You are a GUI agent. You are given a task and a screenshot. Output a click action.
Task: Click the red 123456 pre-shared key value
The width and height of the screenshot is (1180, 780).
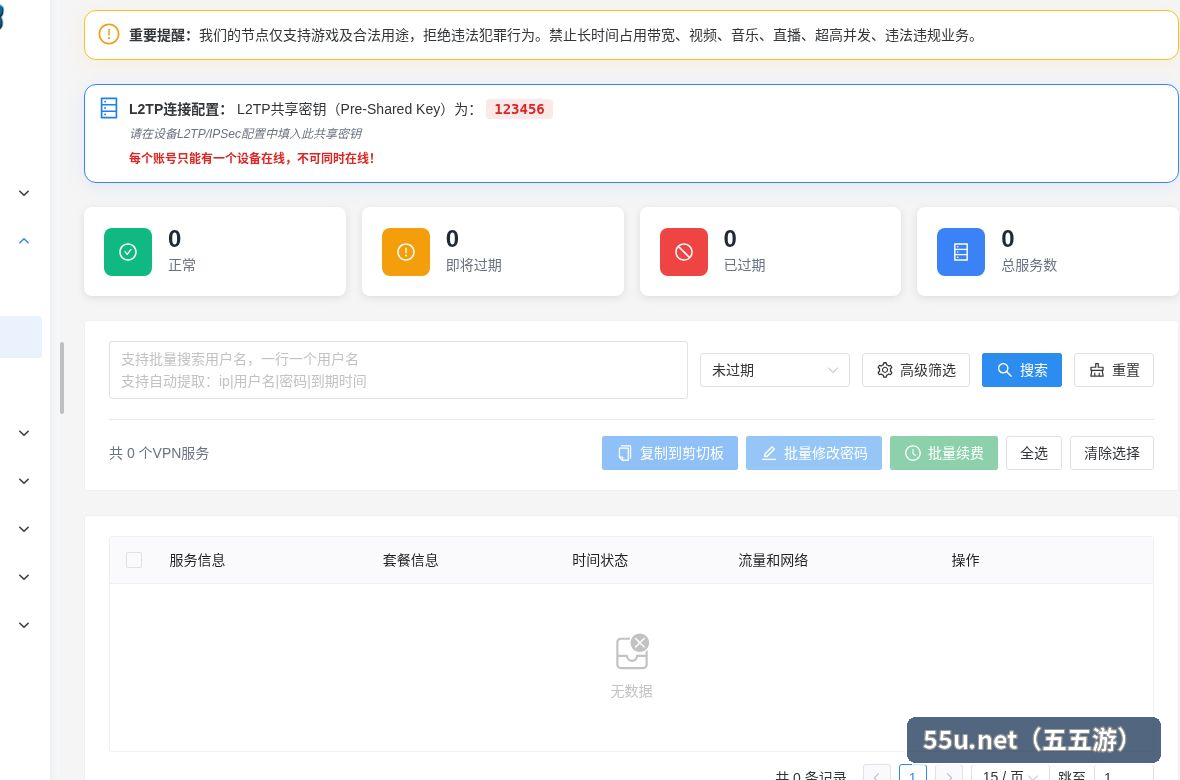(519, 109)
